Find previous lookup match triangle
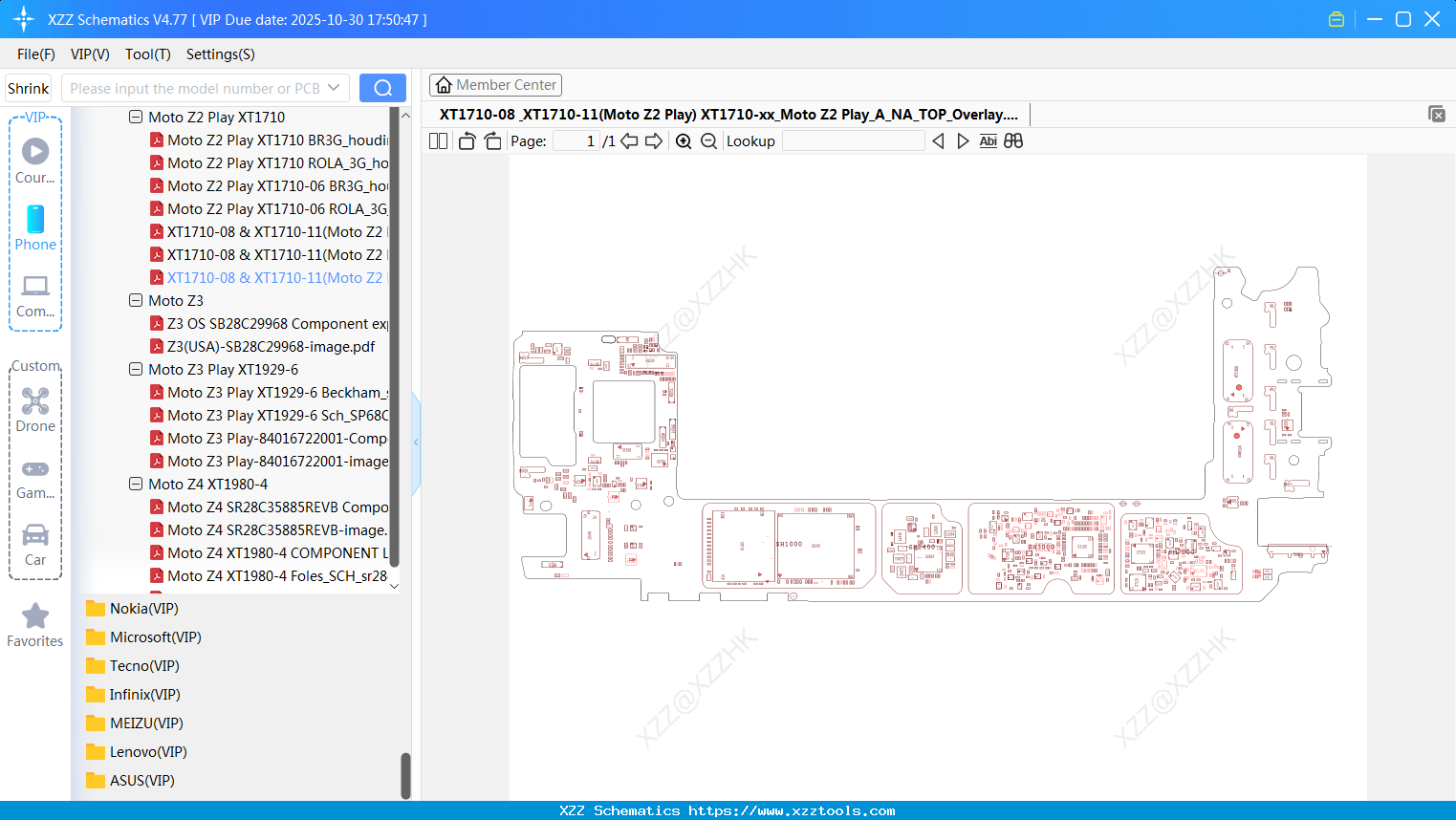 pos(938,141)
